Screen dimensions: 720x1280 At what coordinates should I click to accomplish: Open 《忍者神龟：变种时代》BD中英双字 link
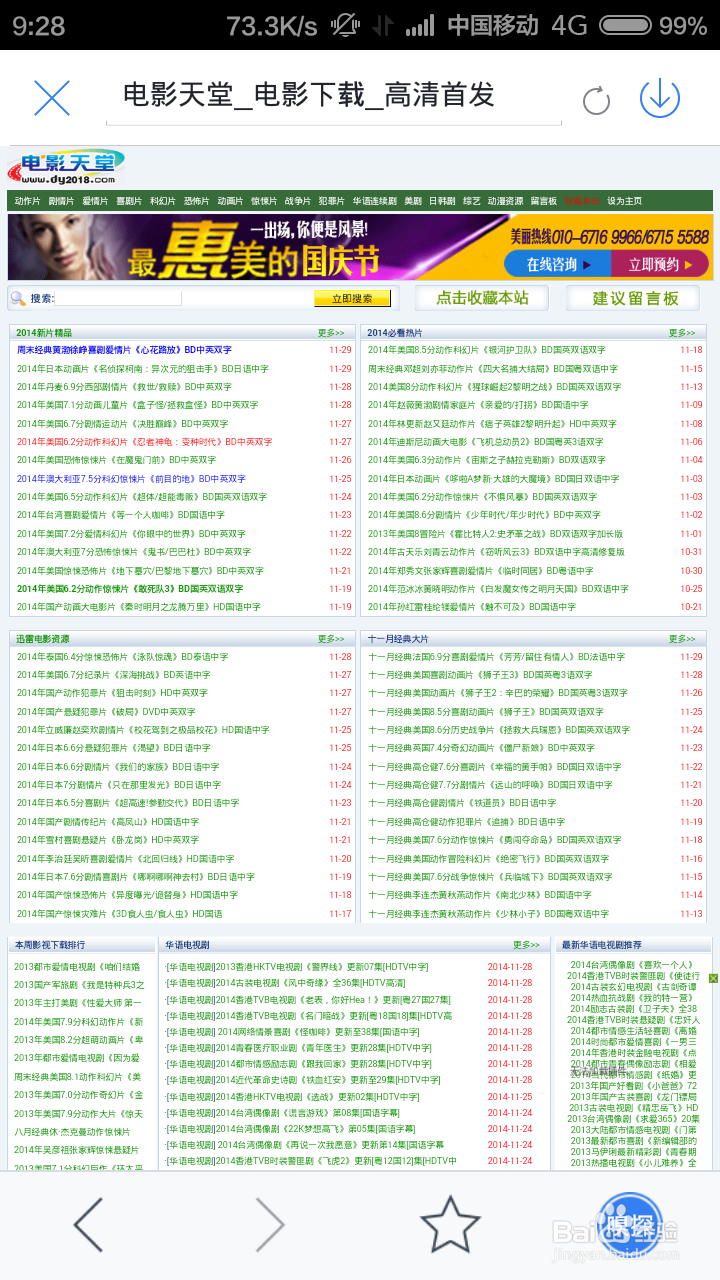[144, 442]
